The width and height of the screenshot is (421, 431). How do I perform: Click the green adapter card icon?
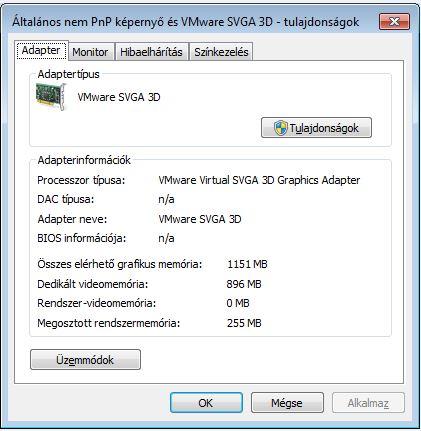click(x=51, y=97)
